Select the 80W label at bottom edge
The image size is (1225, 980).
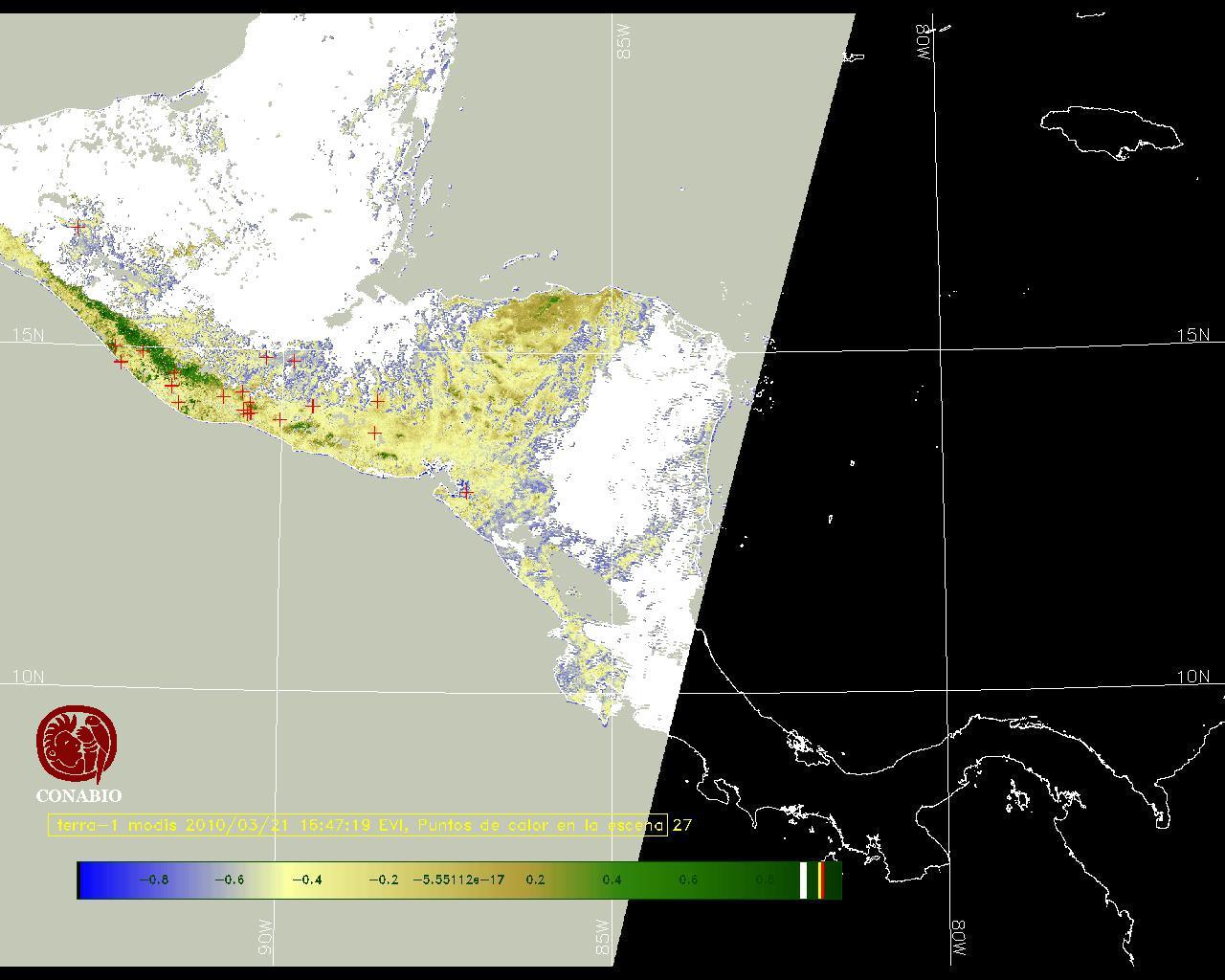[958, 941]
